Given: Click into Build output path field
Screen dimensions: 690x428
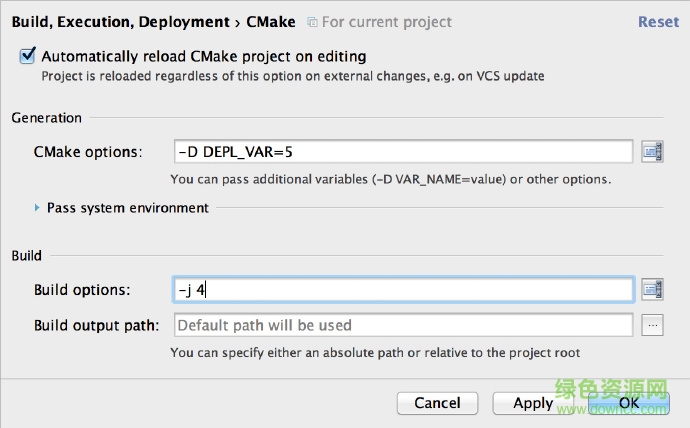Looking at the screenshot, I should (x=402, y=325).
